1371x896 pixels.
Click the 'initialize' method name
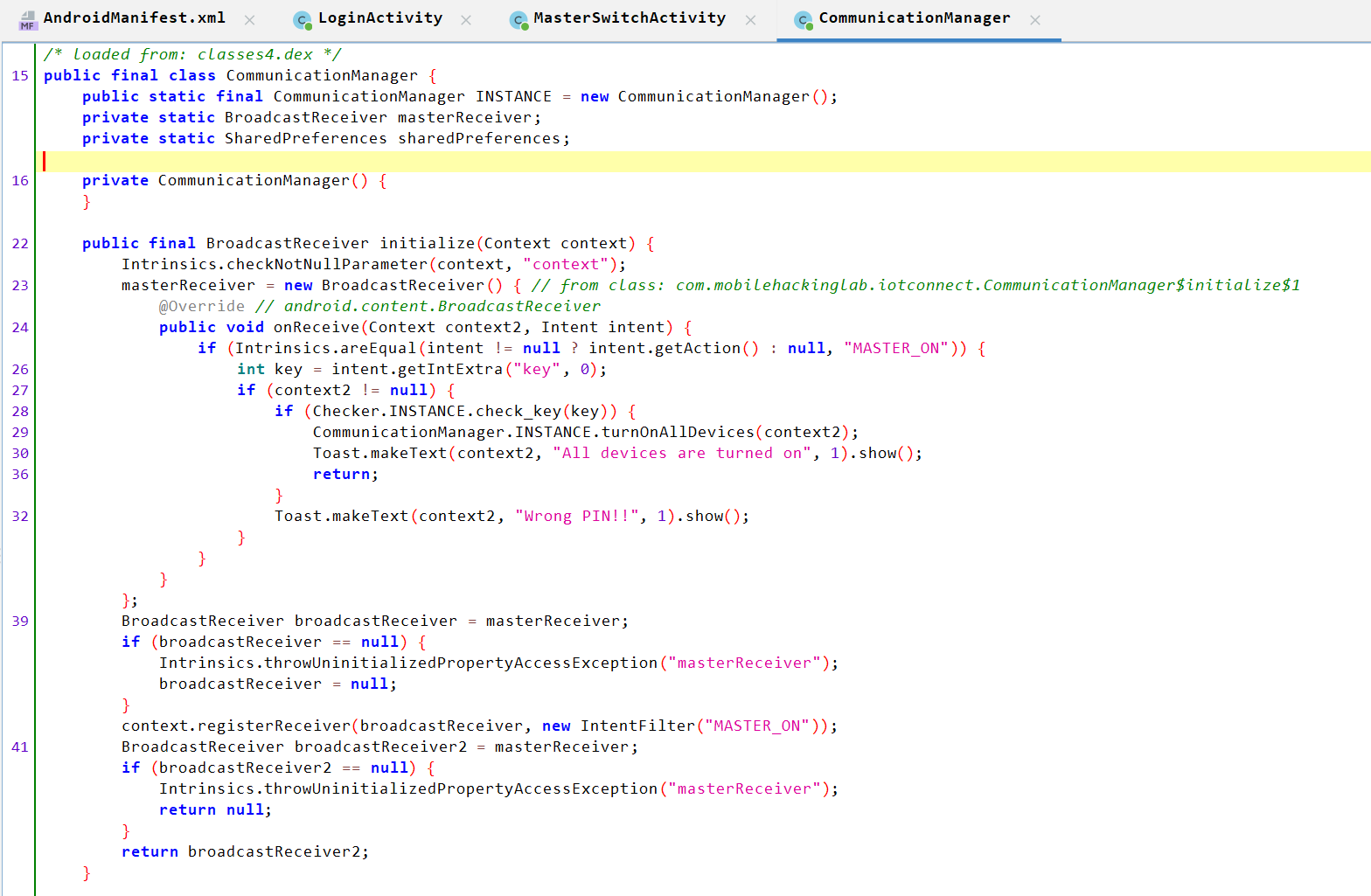[x=428, y=243]
